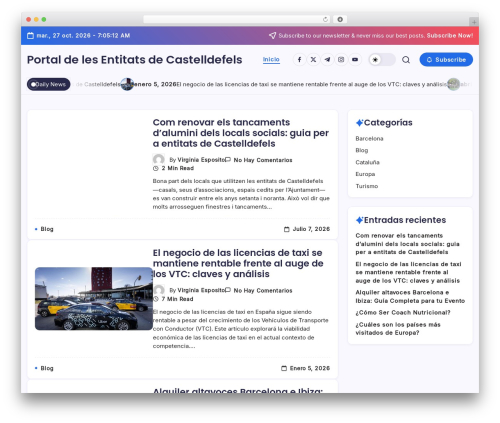Viewport: 500px width, 423px height.
Task: Click the taxi article thumbnail image
Action: (94, 299)
